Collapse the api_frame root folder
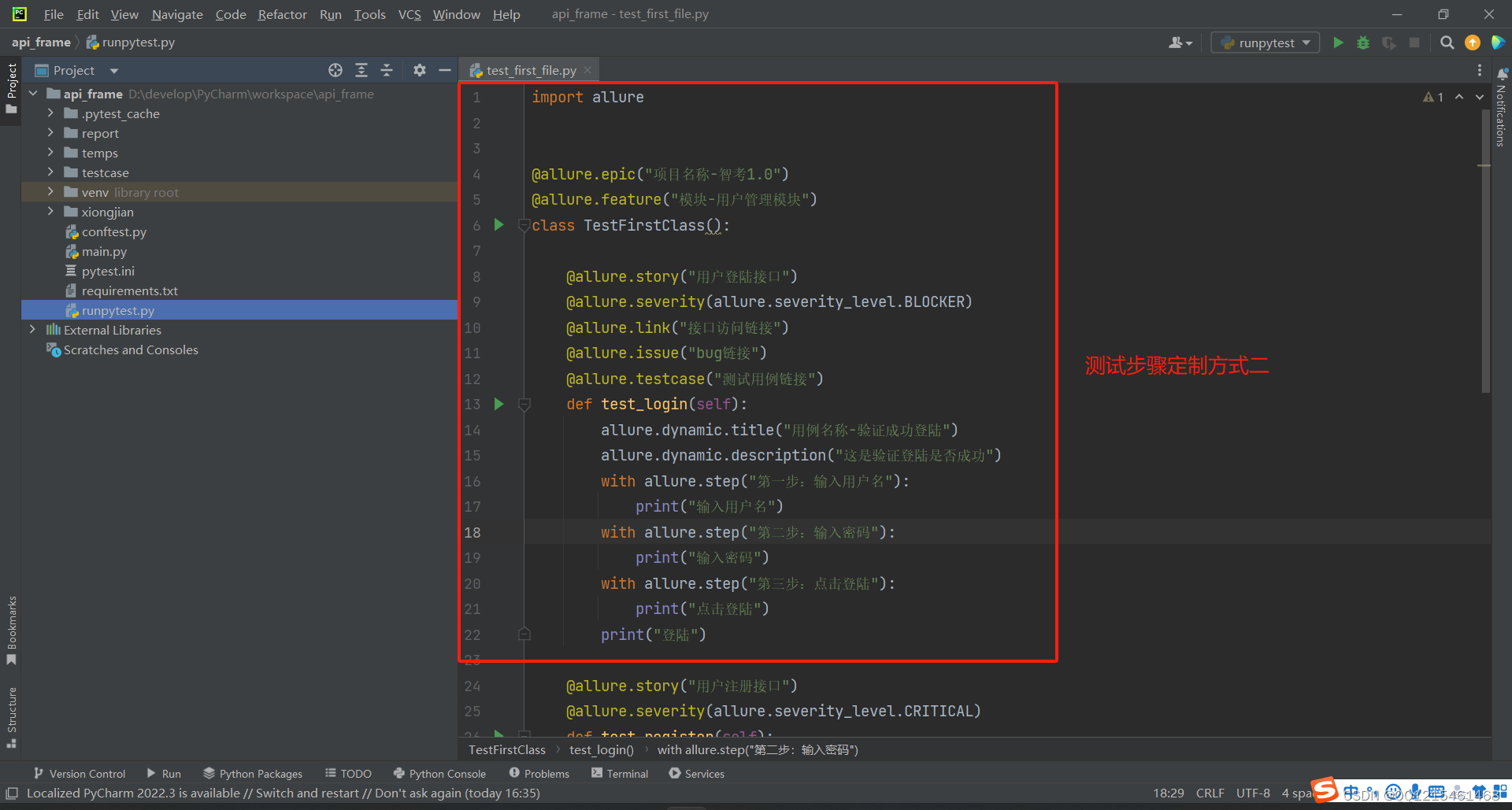1512x810 pixels. tap(33, 94)
